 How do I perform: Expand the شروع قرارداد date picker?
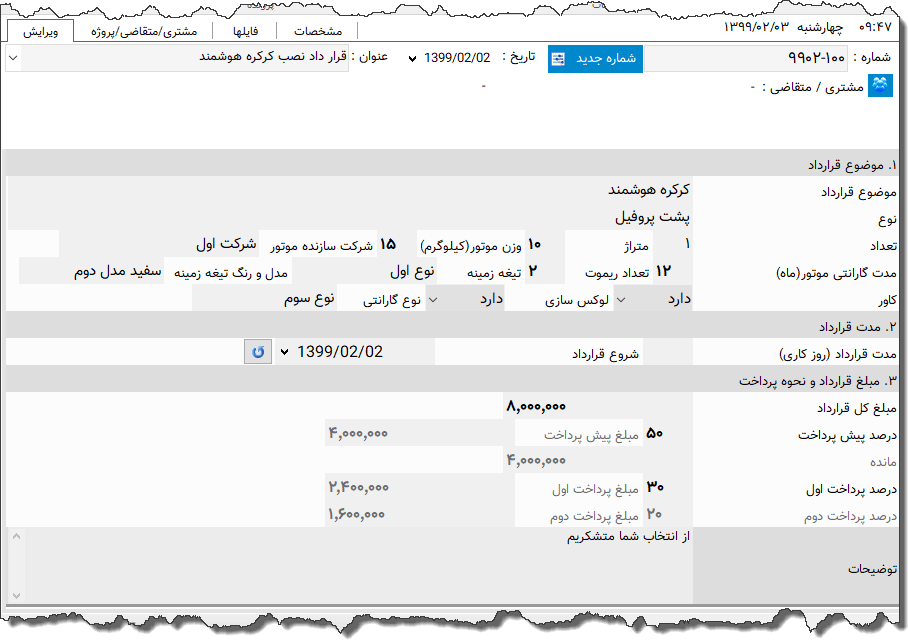[285, 351]
